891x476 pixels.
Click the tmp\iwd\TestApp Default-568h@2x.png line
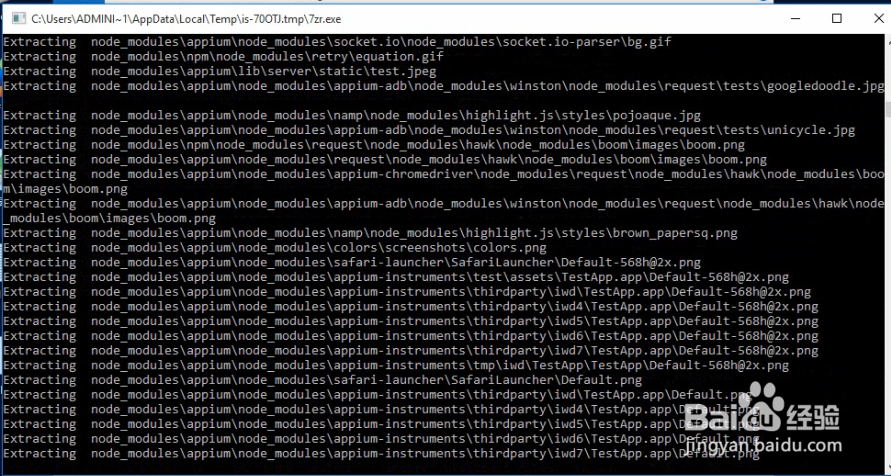396,365
